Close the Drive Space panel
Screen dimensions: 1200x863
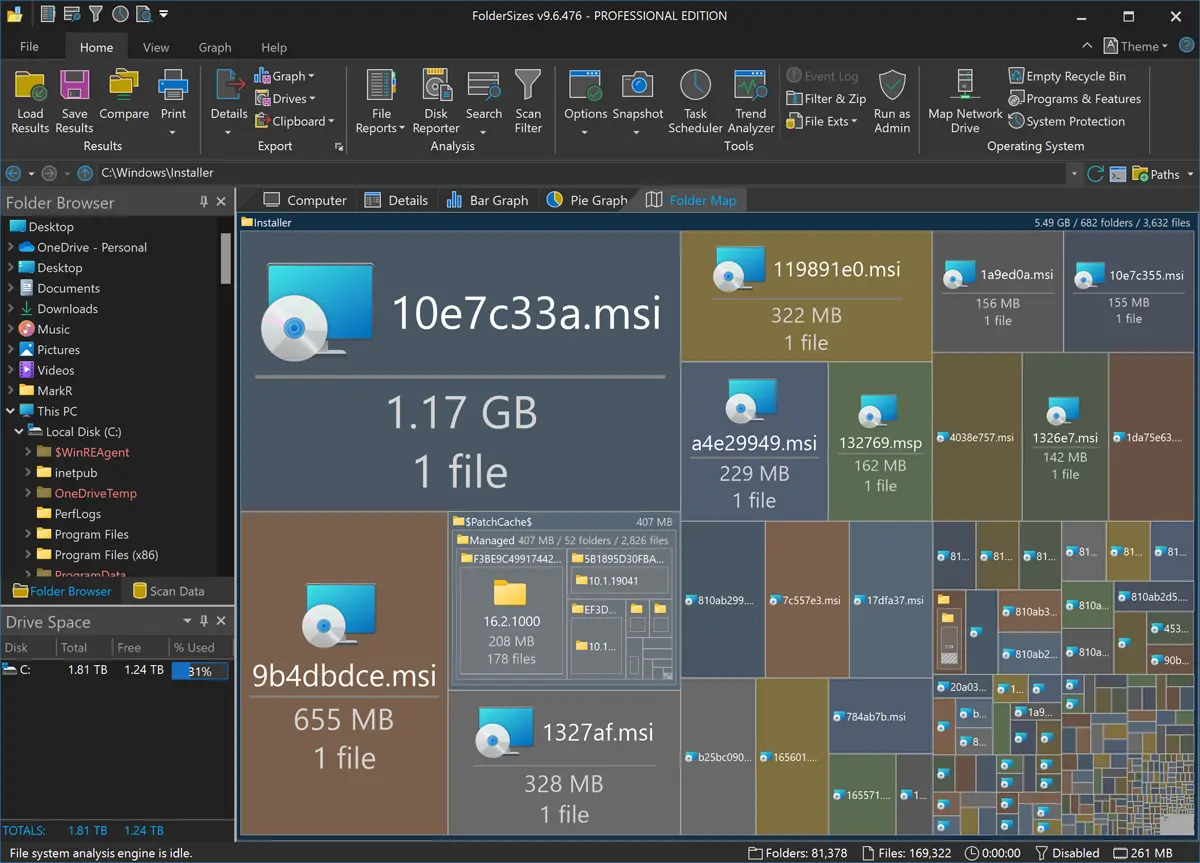tap(222, 621)
